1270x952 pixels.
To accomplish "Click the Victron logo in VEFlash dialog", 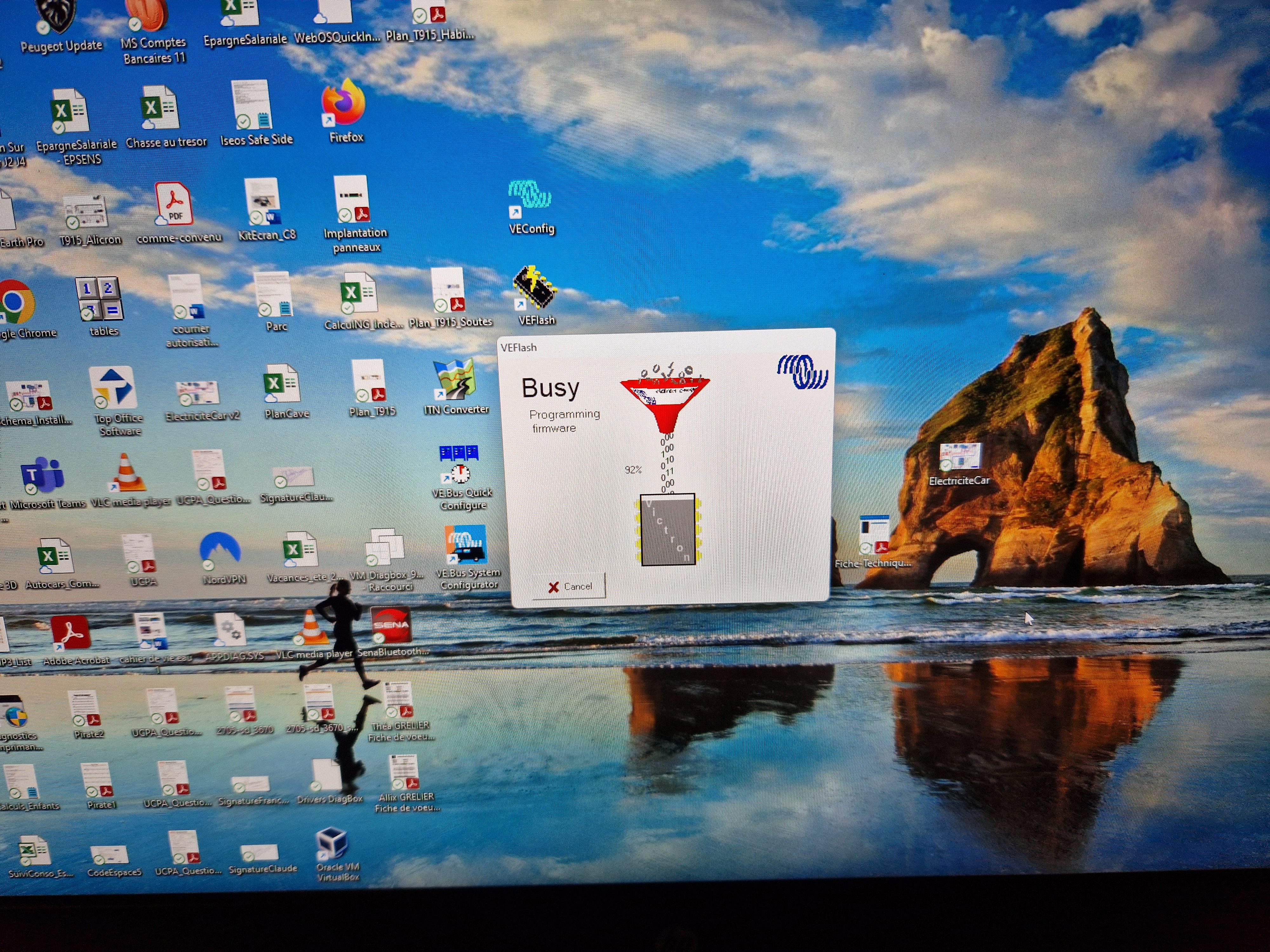I will pyautogui.click(x=803, y=372).
